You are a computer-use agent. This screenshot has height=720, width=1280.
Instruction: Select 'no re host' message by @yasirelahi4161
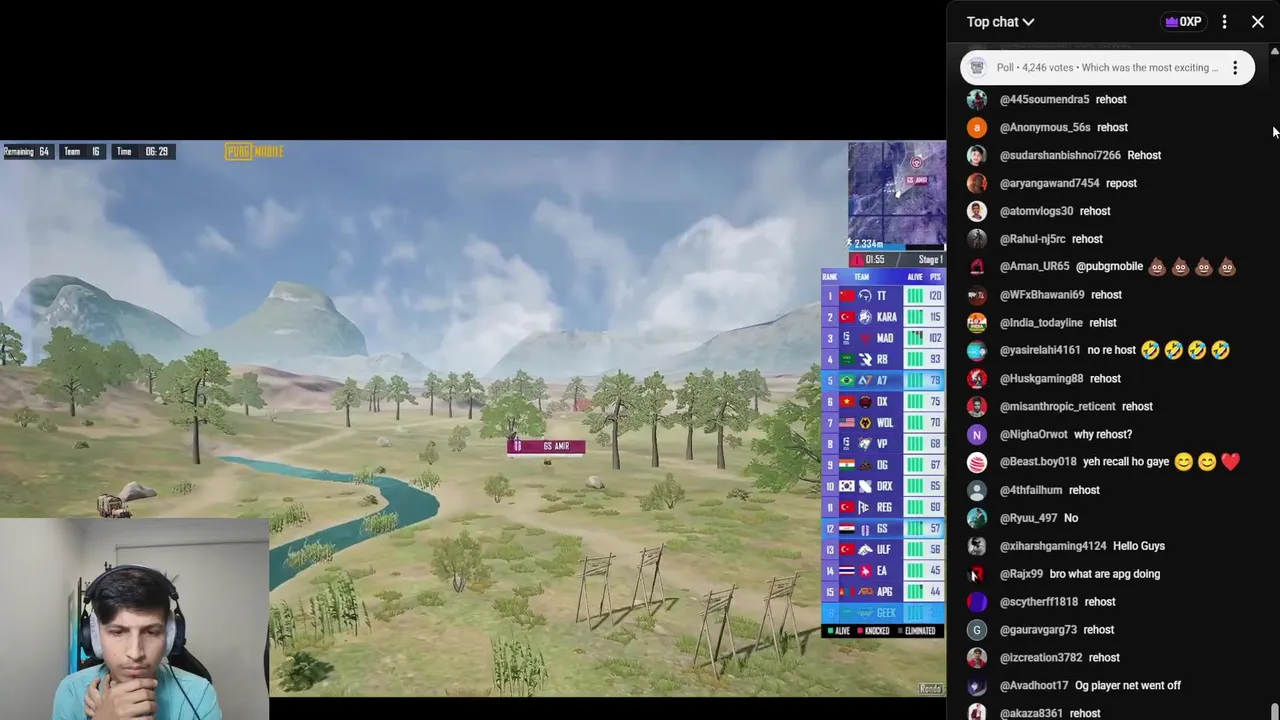pyautogui.click(x=1112, y=350)
